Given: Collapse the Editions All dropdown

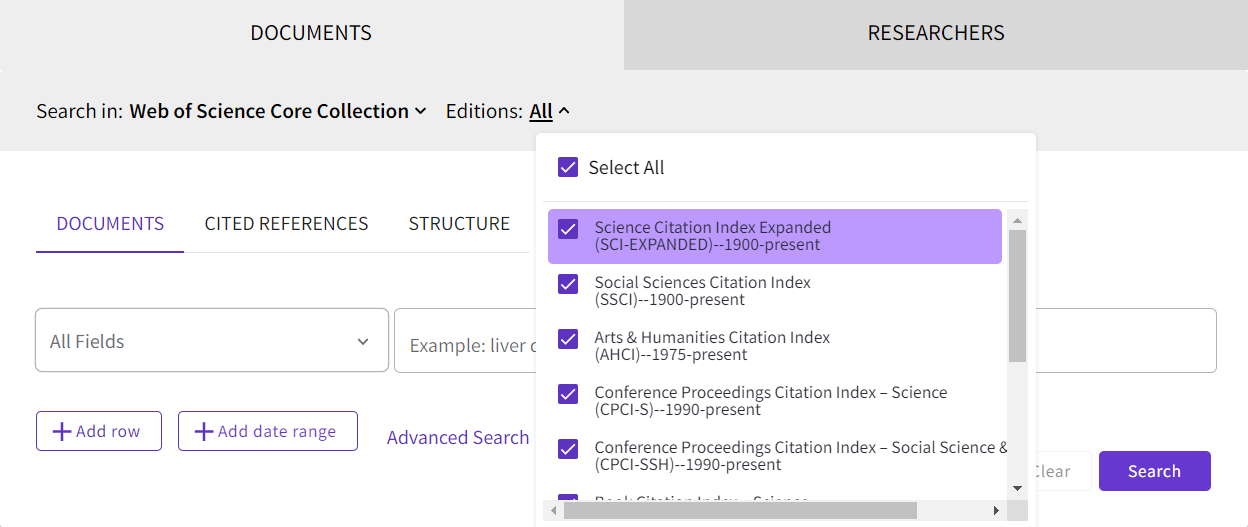Looking at the screenshot, I should 549,111.
